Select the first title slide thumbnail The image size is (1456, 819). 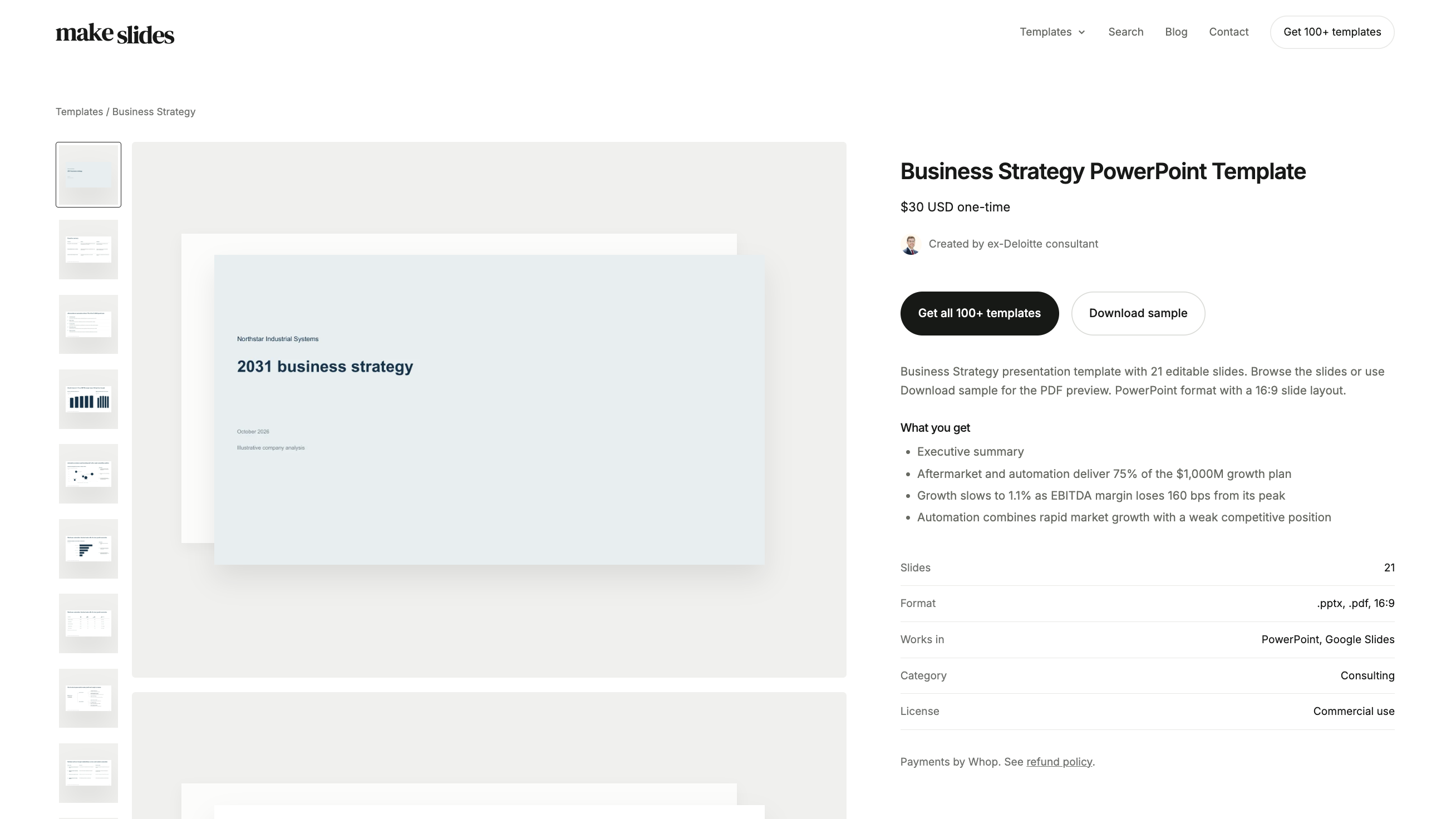coord(88,175)
